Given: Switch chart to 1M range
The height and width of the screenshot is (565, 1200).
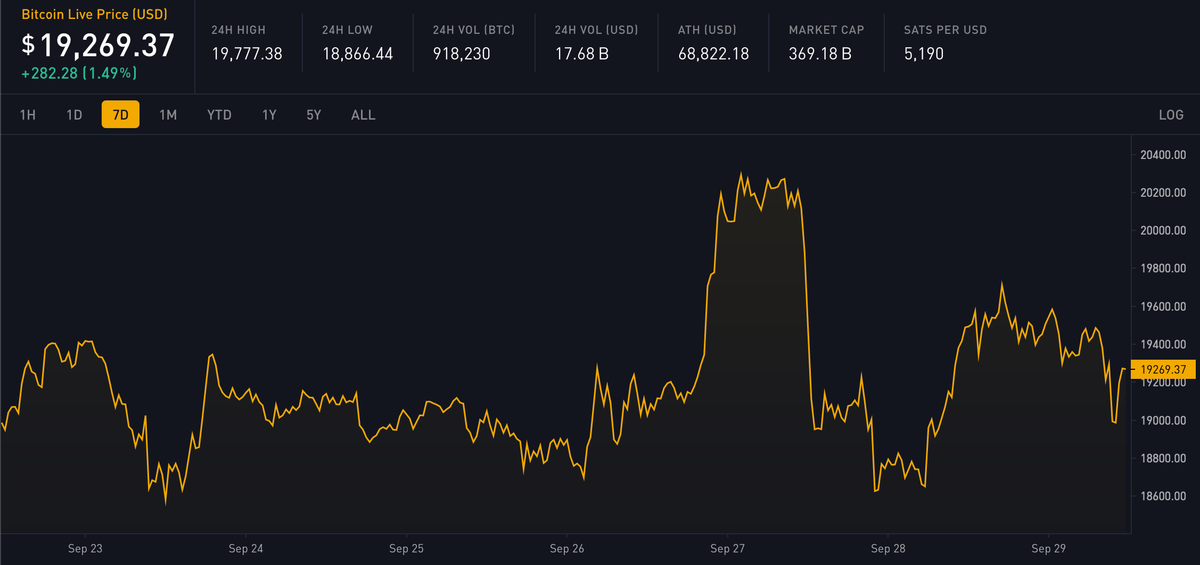Looking at the screenshot, I should pos(168,115).
